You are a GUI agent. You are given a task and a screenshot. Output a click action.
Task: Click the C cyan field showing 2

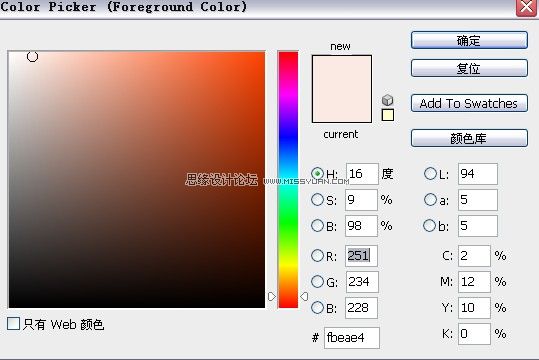474,256
